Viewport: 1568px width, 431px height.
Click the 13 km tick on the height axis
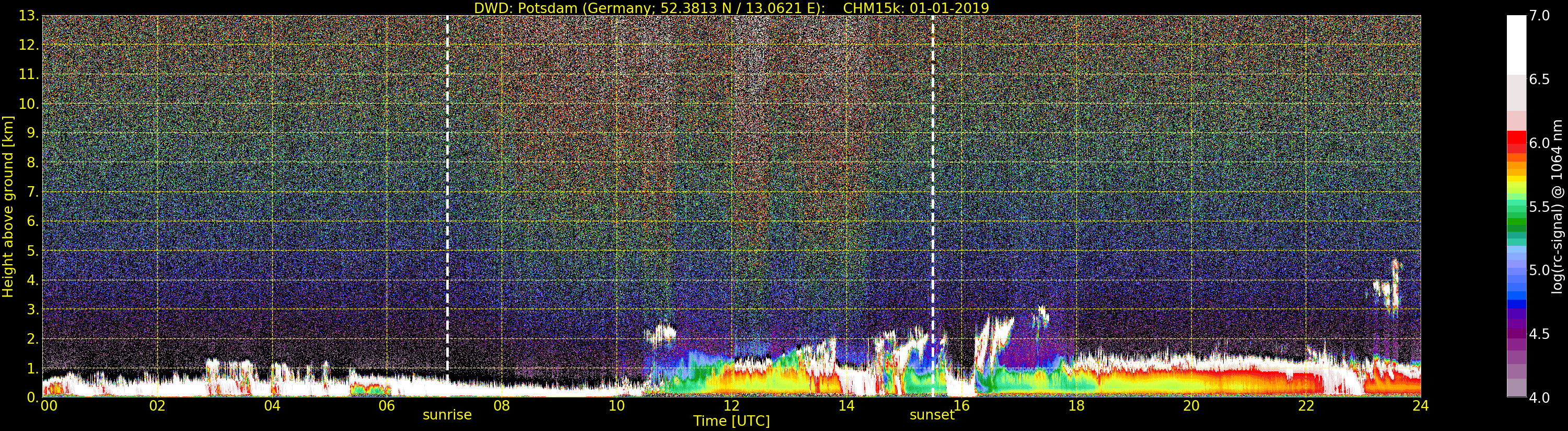click(27, 16)
